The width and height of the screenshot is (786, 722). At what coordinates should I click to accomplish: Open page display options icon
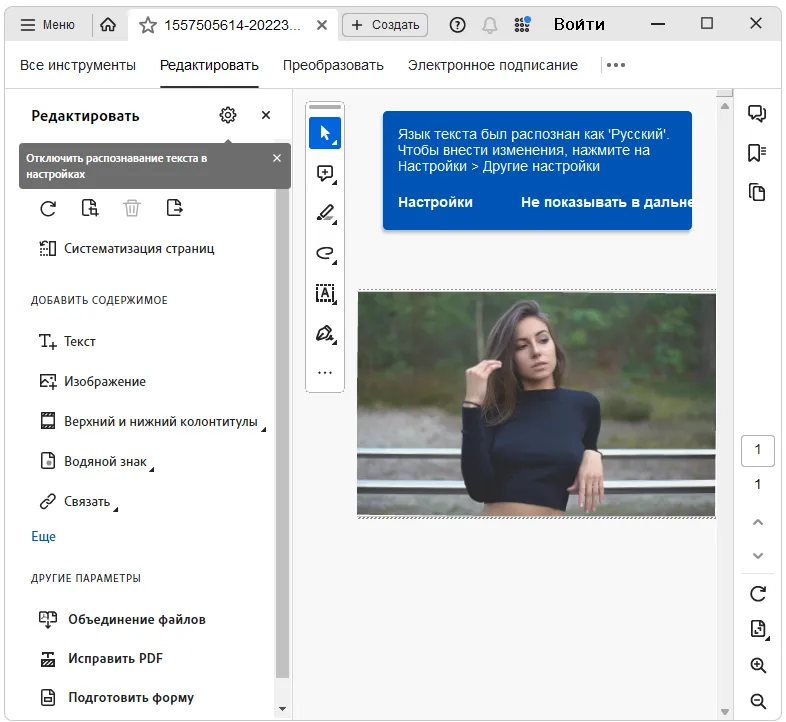point(759,629)
